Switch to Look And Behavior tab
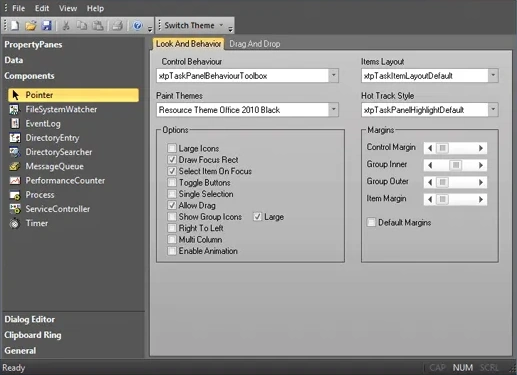The height and width of the screenshot is (375, 517). [188, 44]
